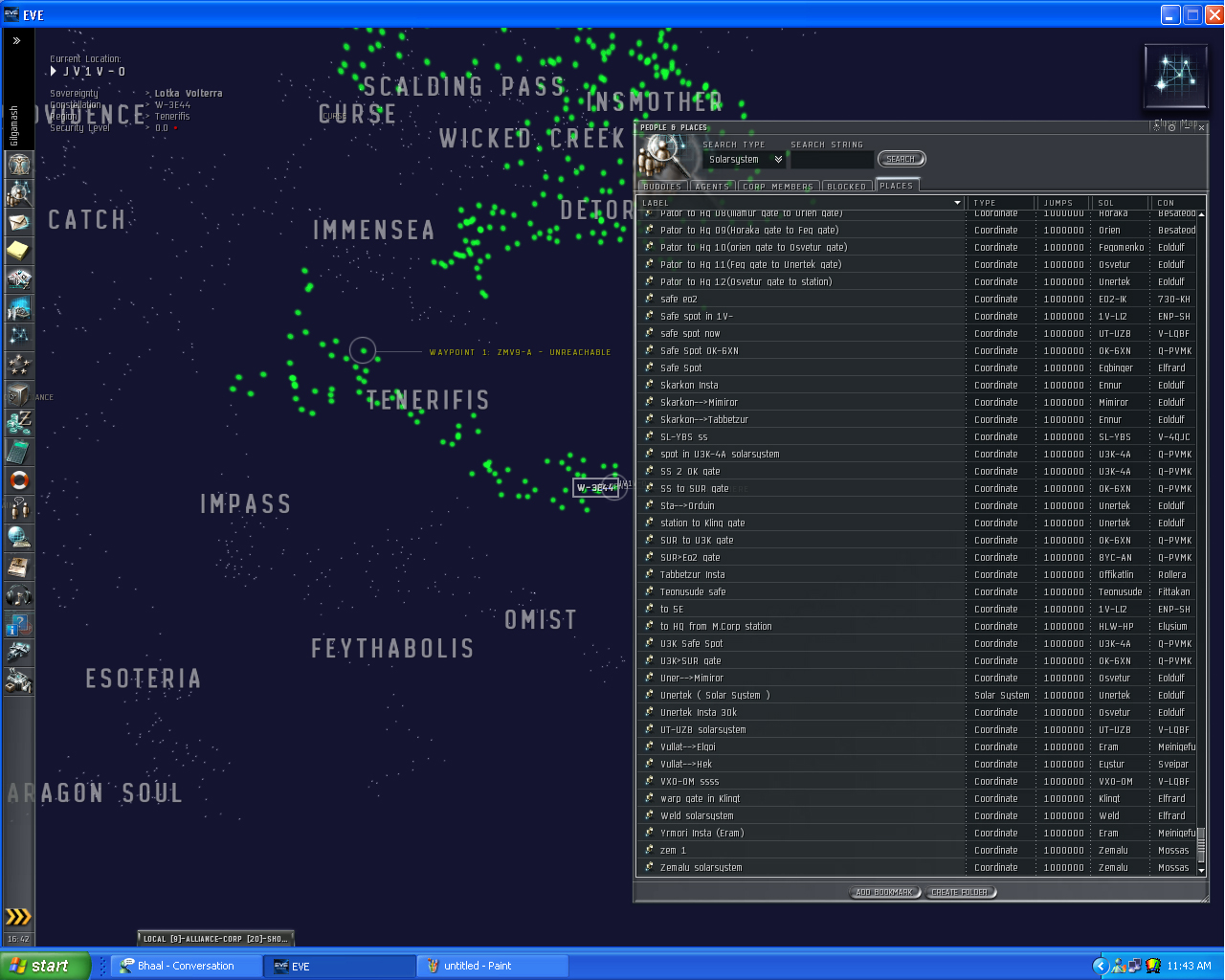This screenshot has width=1225, height=980.
Task: Open the mail envelope icon
Action: 19,222
